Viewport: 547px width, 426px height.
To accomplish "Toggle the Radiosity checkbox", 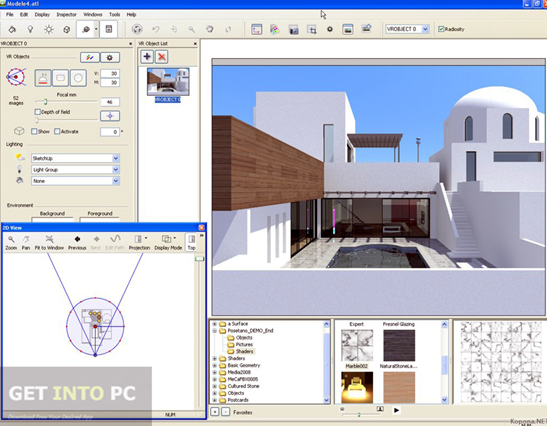I will 441,29.
